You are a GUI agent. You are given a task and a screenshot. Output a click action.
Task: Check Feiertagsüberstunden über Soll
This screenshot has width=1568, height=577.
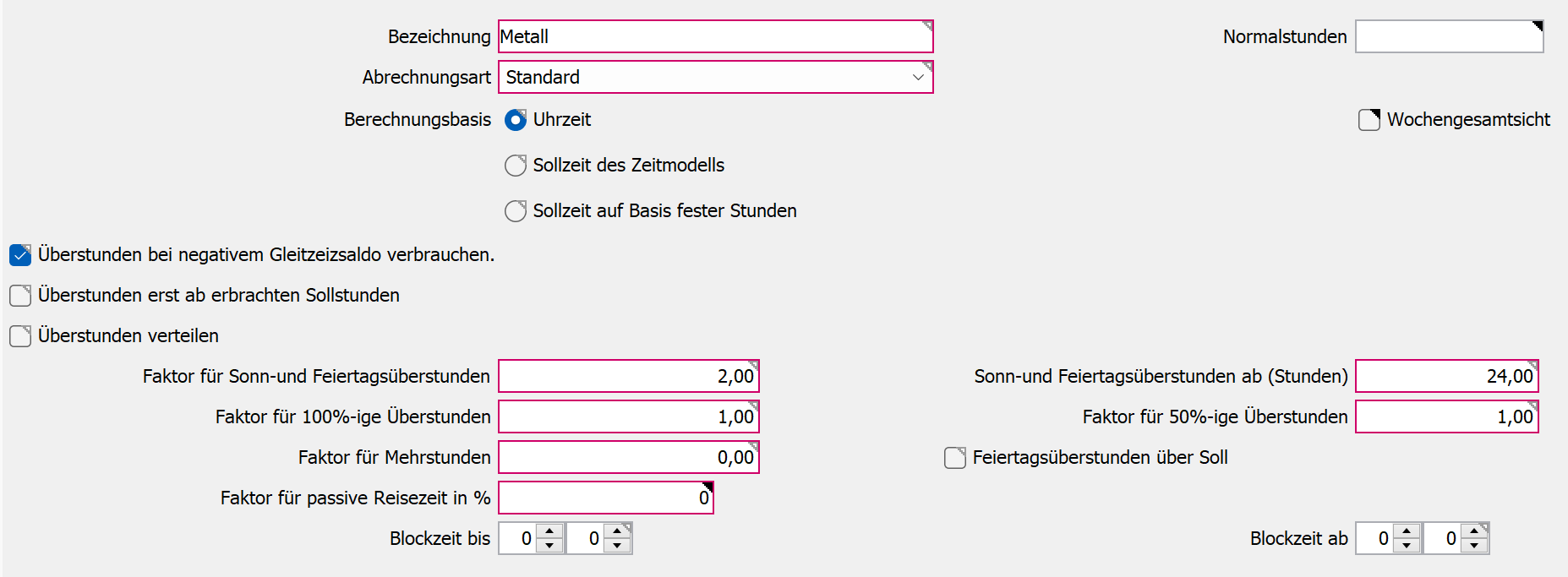click(955, 458)
